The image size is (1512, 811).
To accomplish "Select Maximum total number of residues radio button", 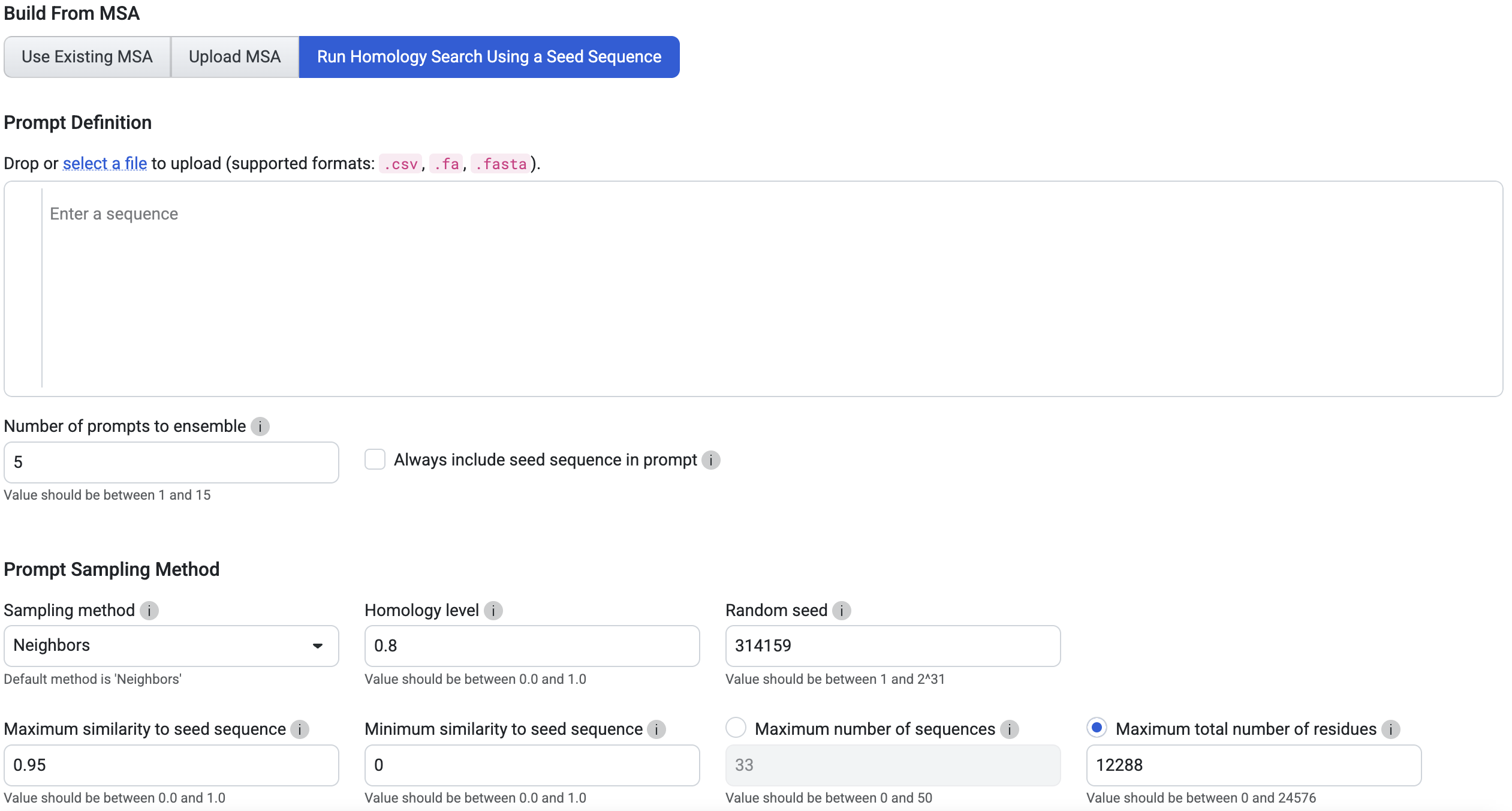I will tap(1097, 728).
